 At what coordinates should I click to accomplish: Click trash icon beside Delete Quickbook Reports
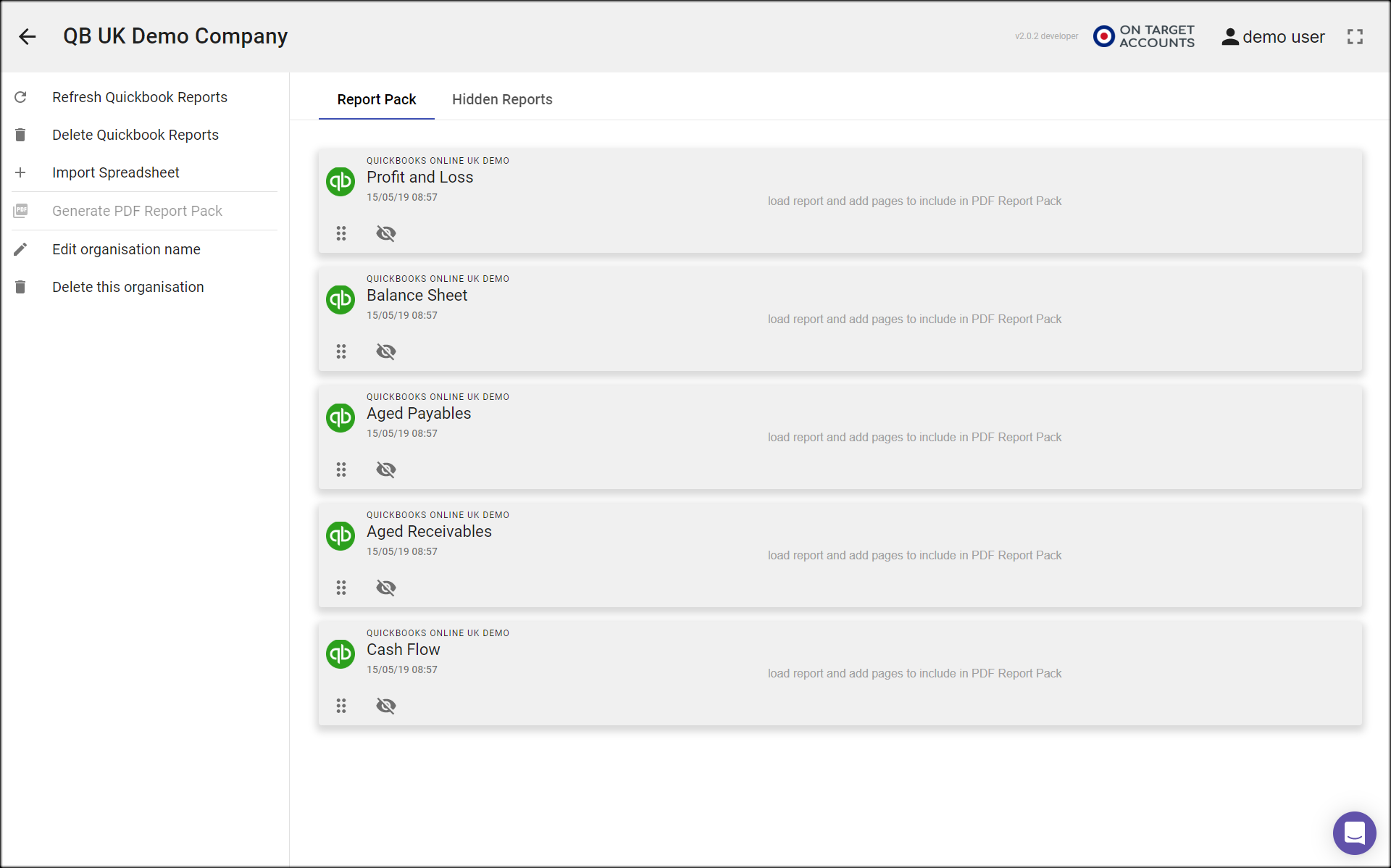(x=20, y=135)
